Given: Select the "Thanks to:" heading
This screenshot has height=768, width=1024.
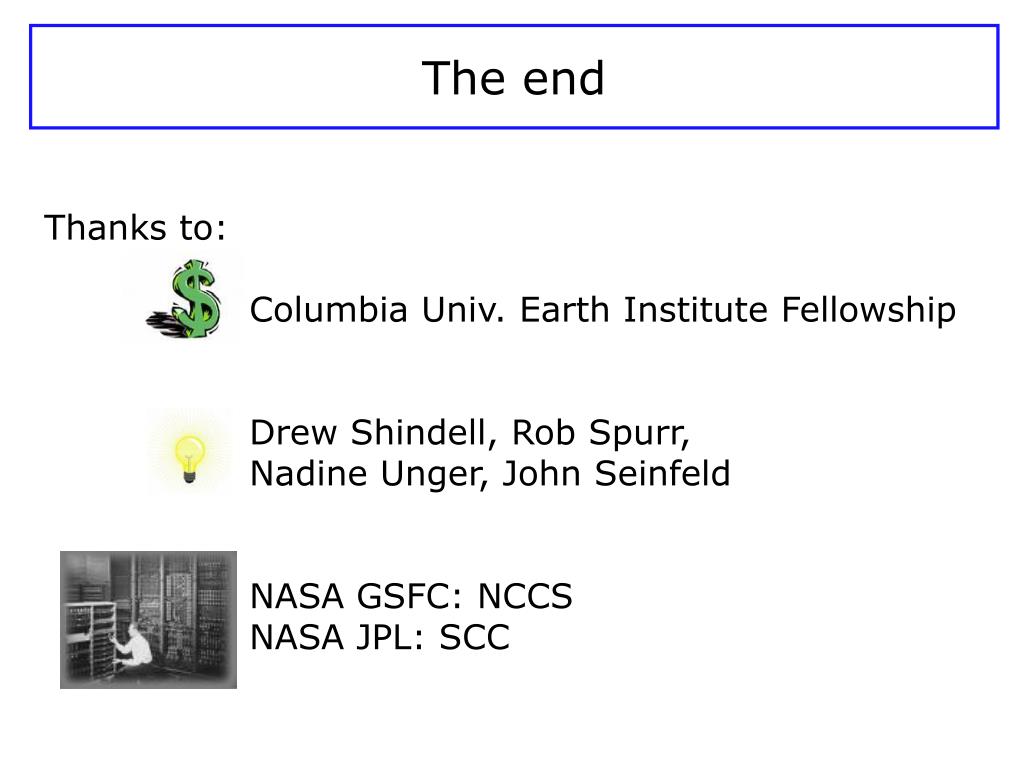Looking at the screenshot, I should 135,228.
